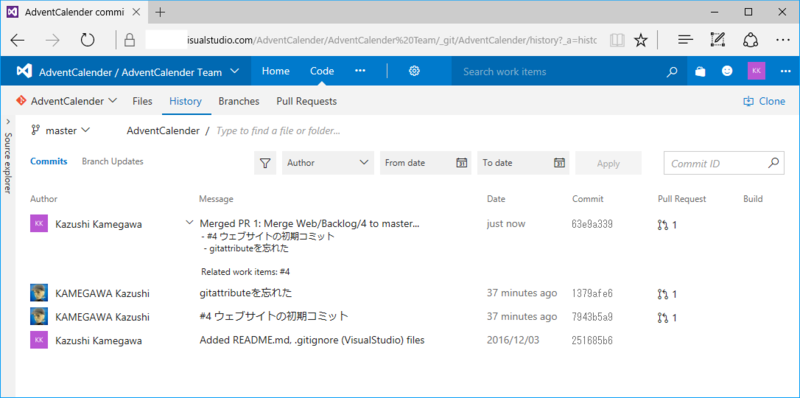Image resolution: width=800 pixels, height=398 pixels.
Task: Click commit hash 251685b6
Action: [592, 340]
